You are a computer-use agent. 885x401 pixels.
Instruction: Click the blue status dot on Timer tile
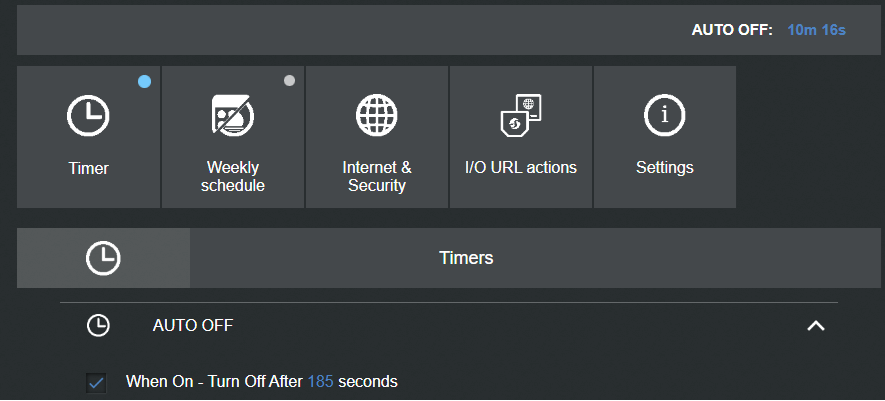(144, 82)
